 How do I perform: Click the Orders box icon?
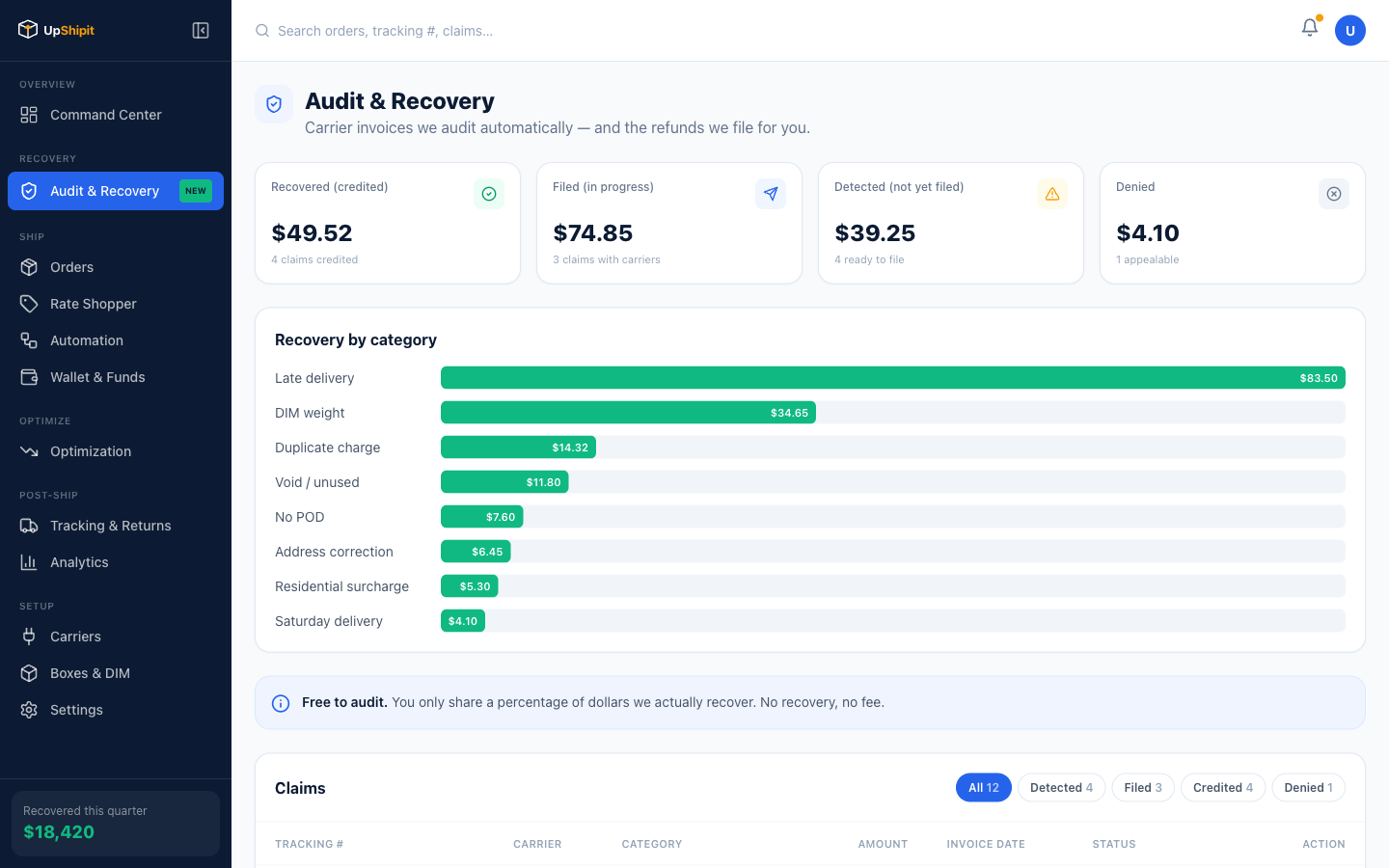tap(29, 267)
